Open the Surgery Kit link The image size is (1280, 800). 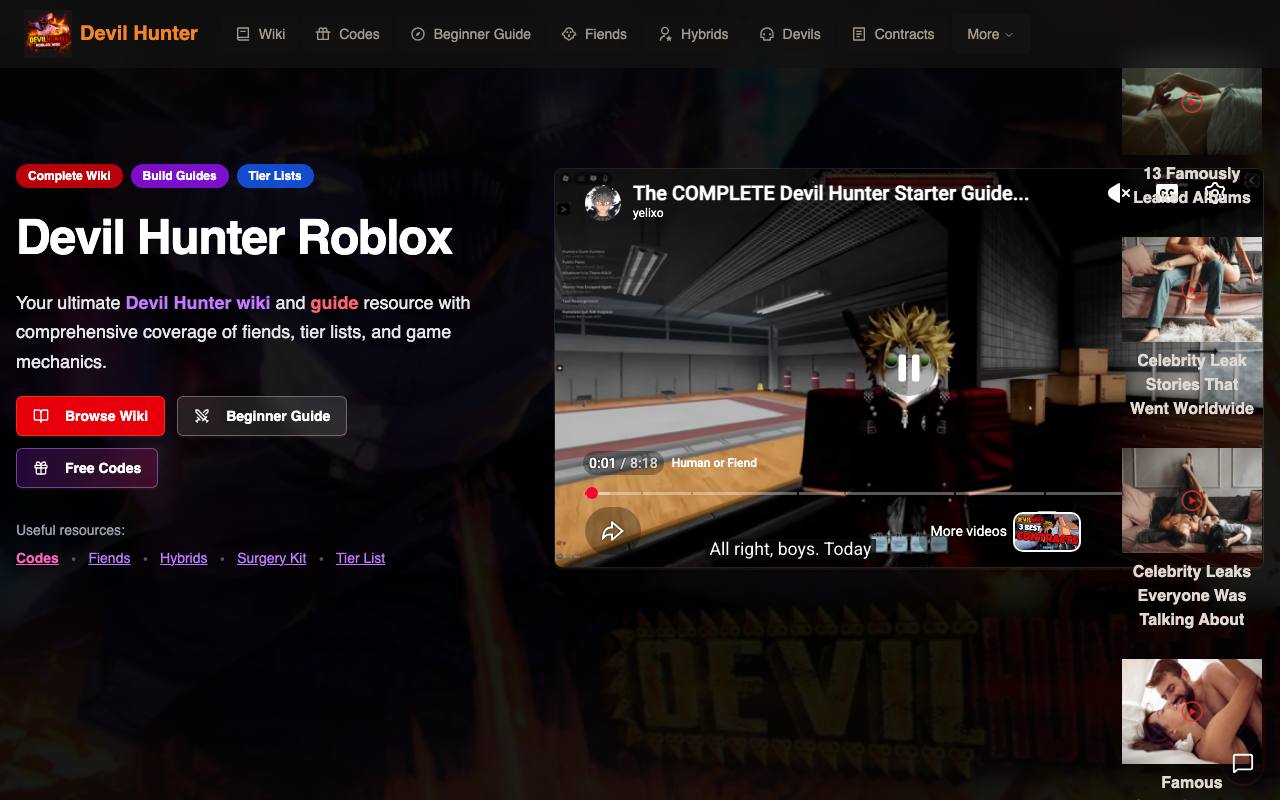click(x=272, y=558)
